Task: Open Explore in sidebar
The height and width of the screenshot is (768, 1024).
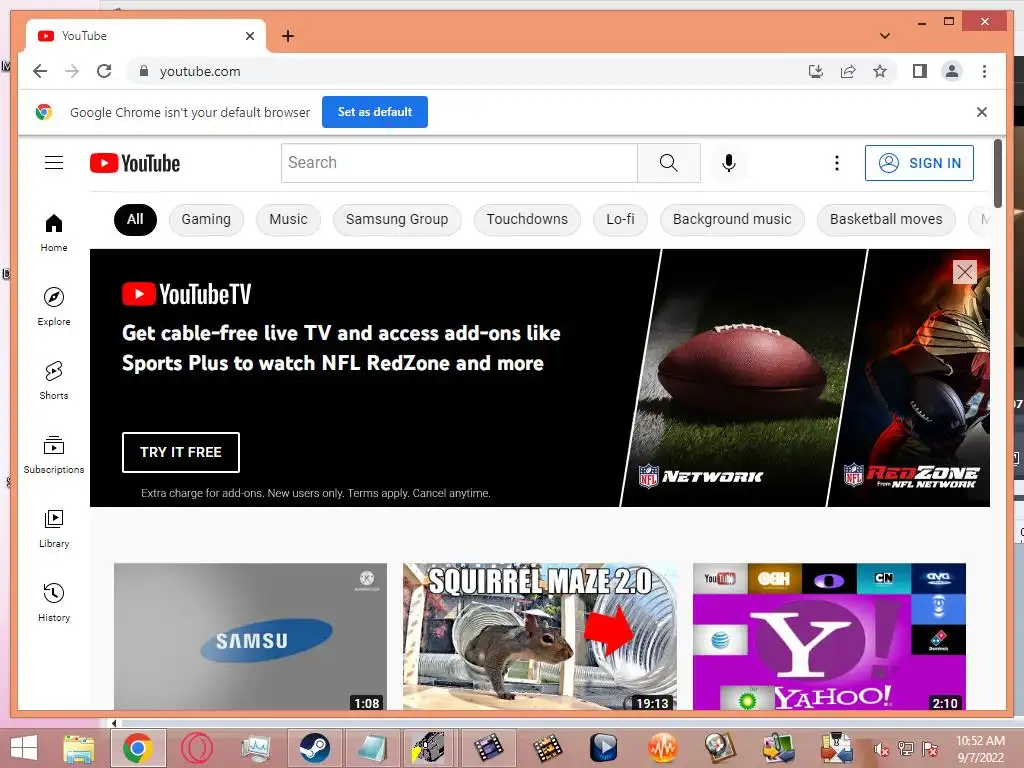Action: tap(54, 306)
